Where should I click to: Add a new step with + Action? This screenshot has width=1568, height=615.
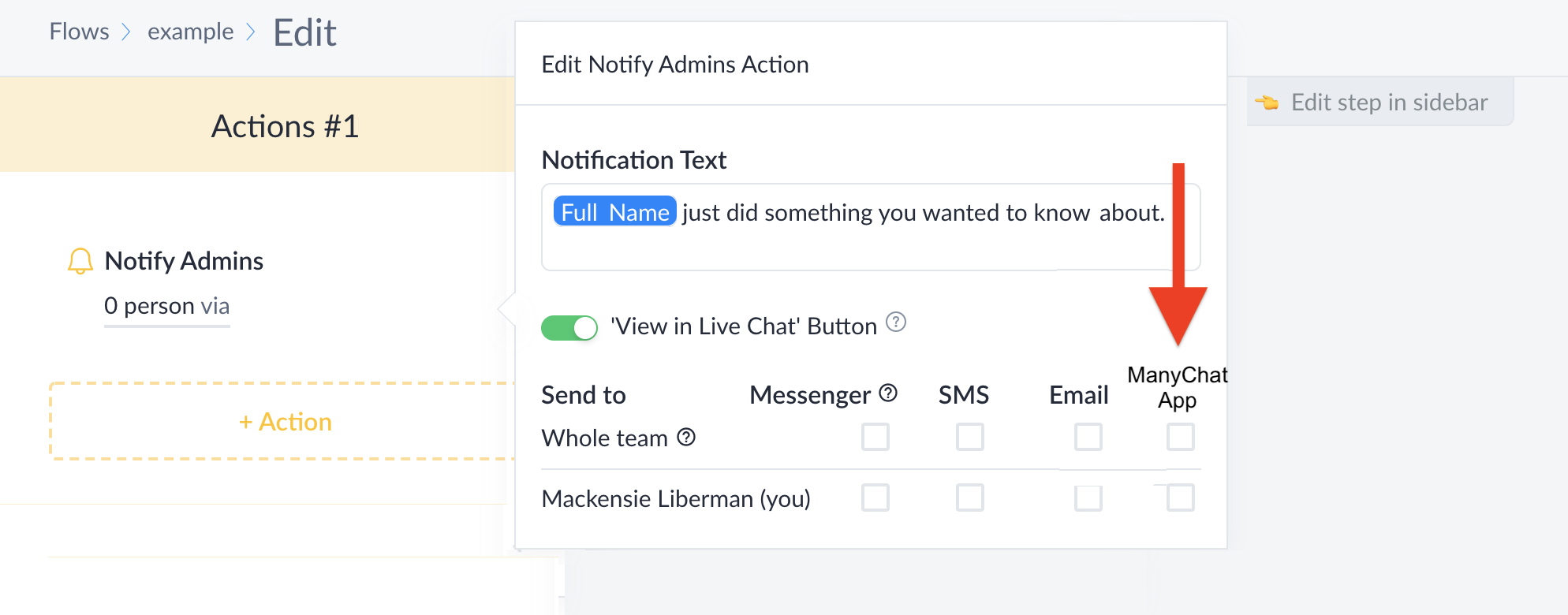click(286, 421)
